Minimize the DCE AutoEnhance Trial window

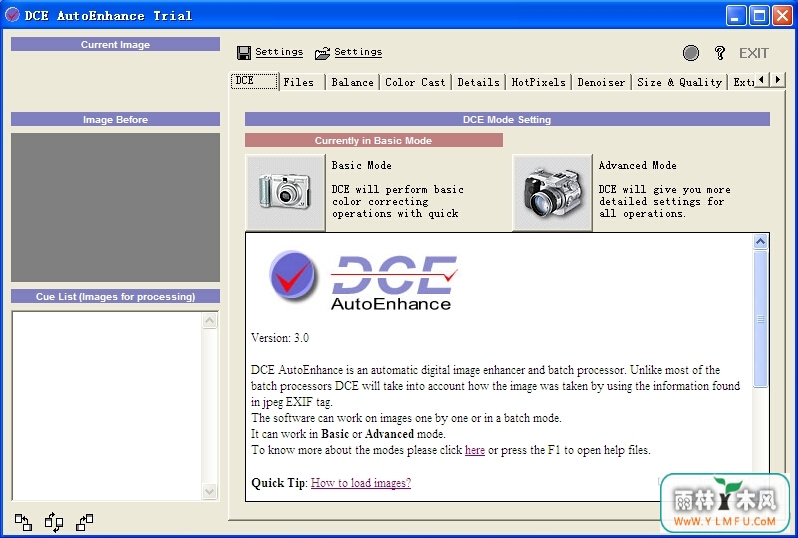click(x=736, y=15)
